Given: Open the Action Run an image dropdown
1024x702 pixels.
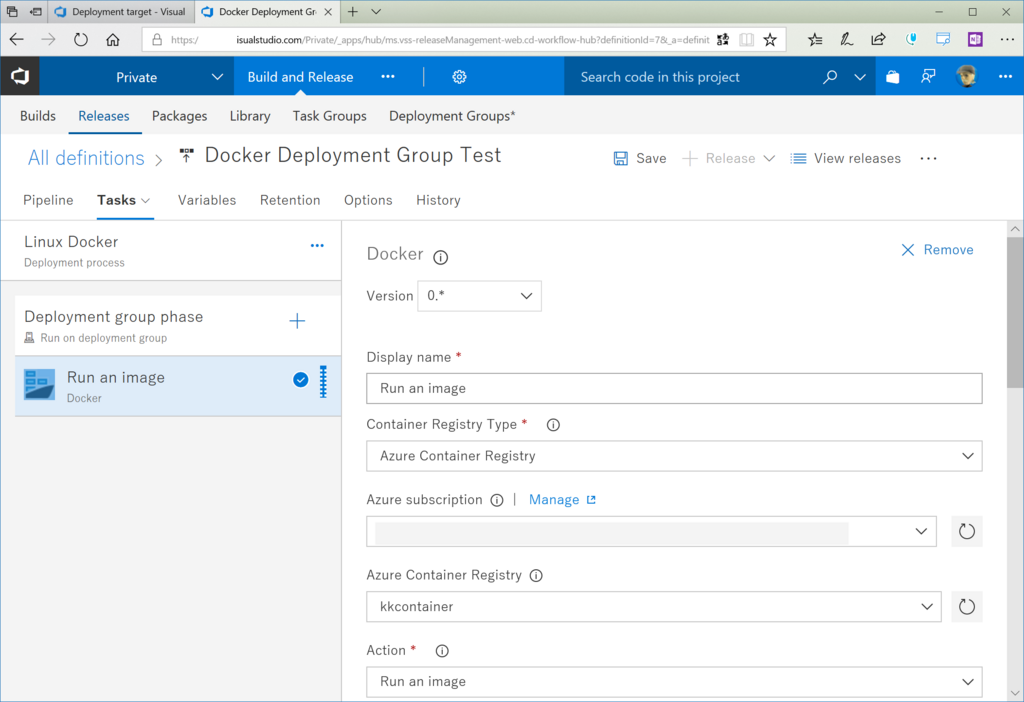Looking at the screenshot, I should pos(674,682).
